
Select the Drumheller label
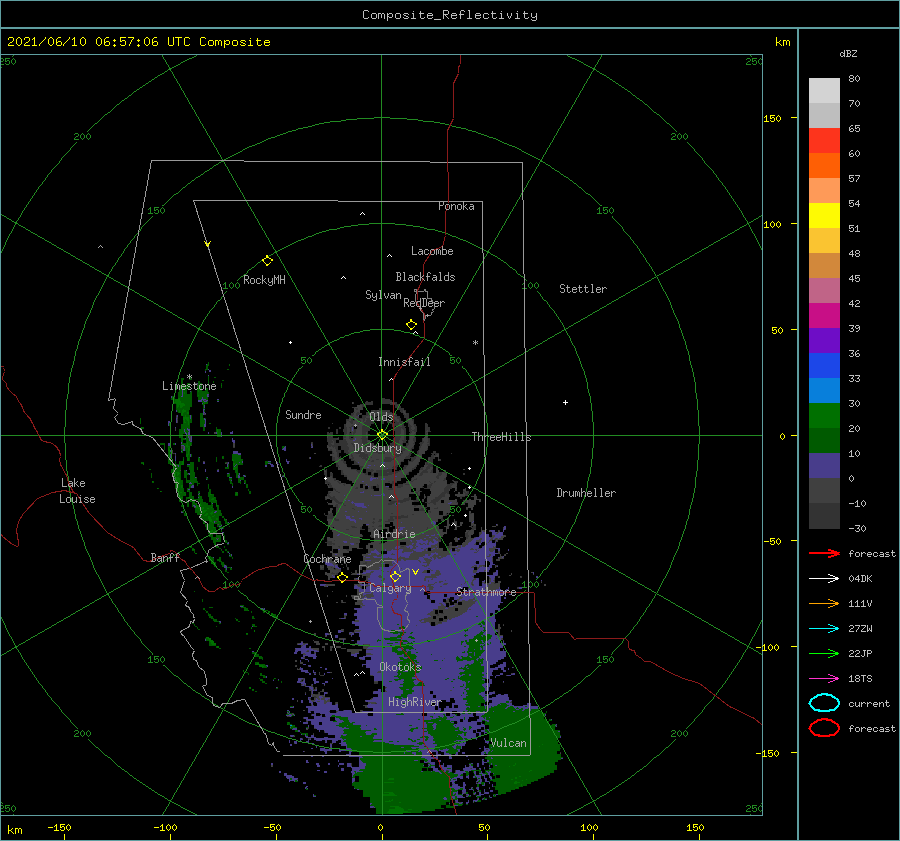586,493
